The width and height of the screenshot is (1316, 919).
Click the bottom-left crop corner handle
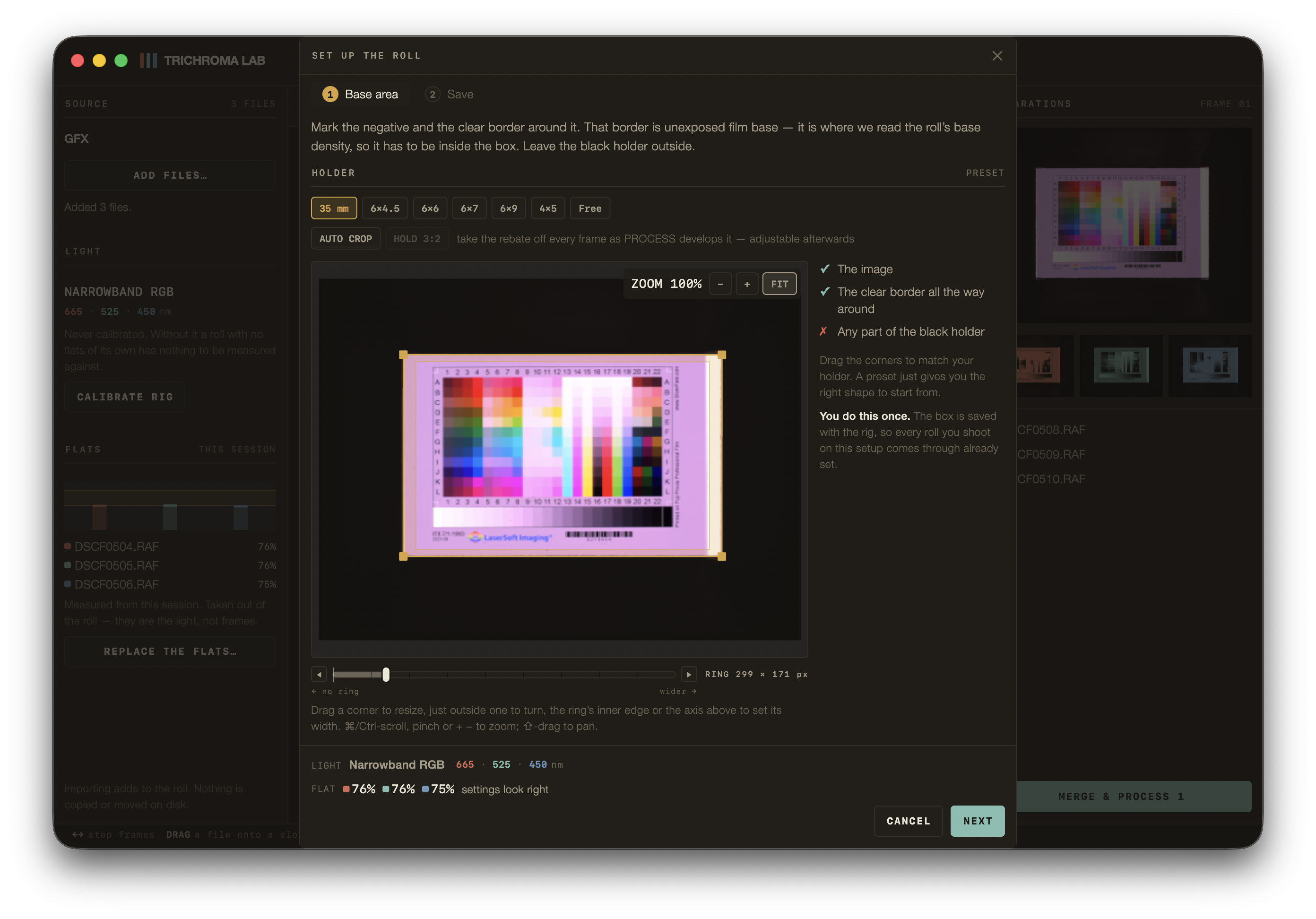click(x=403, y=556)
